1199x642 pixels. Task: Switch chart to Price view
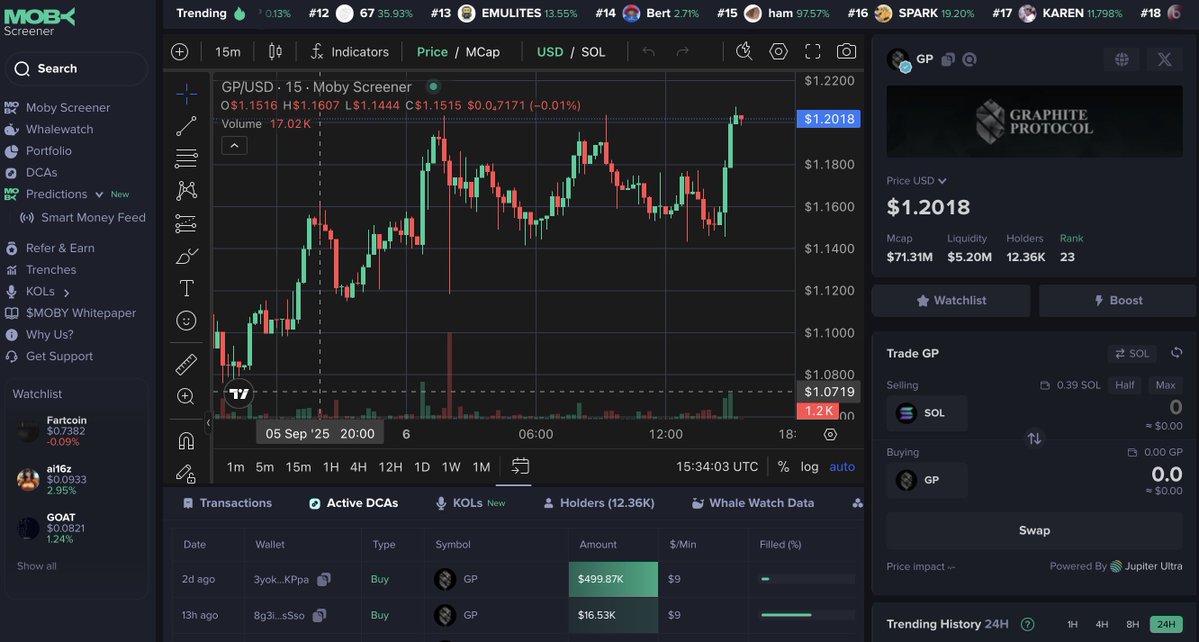[x=432, y=52]
